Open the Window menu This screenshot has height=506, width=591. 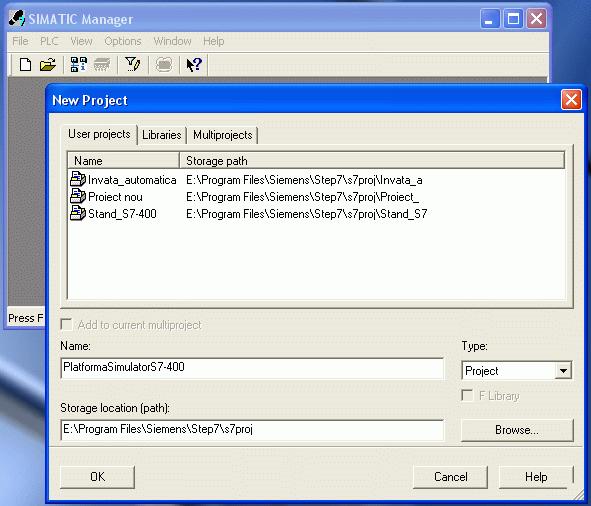tap(173, 41)
